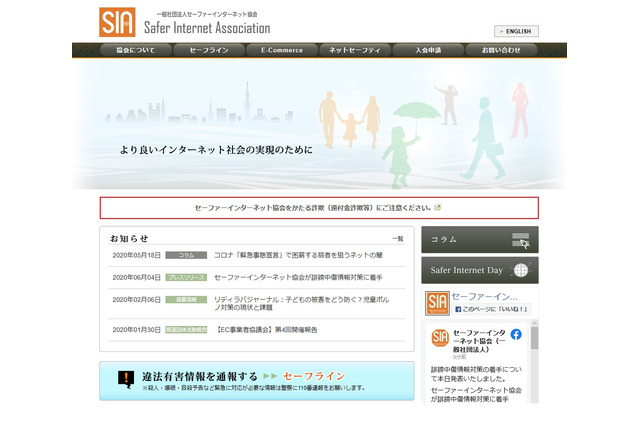
Task: Open the セーファーイン... Facebook page title
Action: (x=484, y=297)
